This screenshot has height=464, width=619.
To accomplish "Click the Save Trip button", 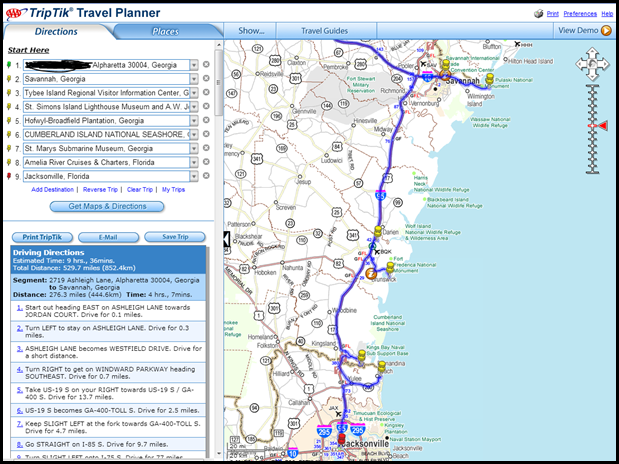I will (175, 237).
